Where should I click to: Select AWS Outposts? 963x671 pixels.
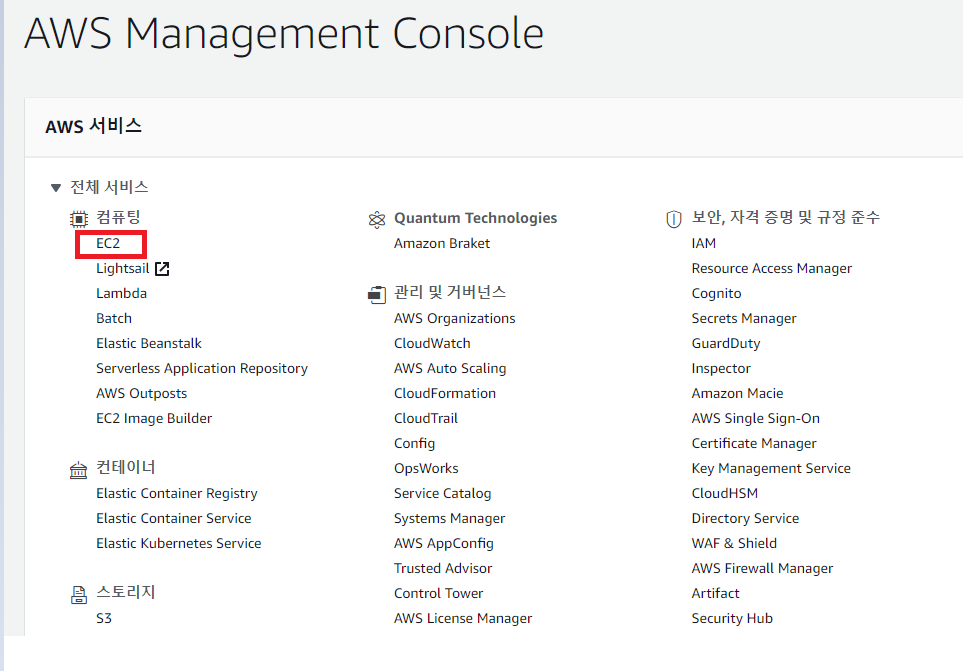coord(141,394)
